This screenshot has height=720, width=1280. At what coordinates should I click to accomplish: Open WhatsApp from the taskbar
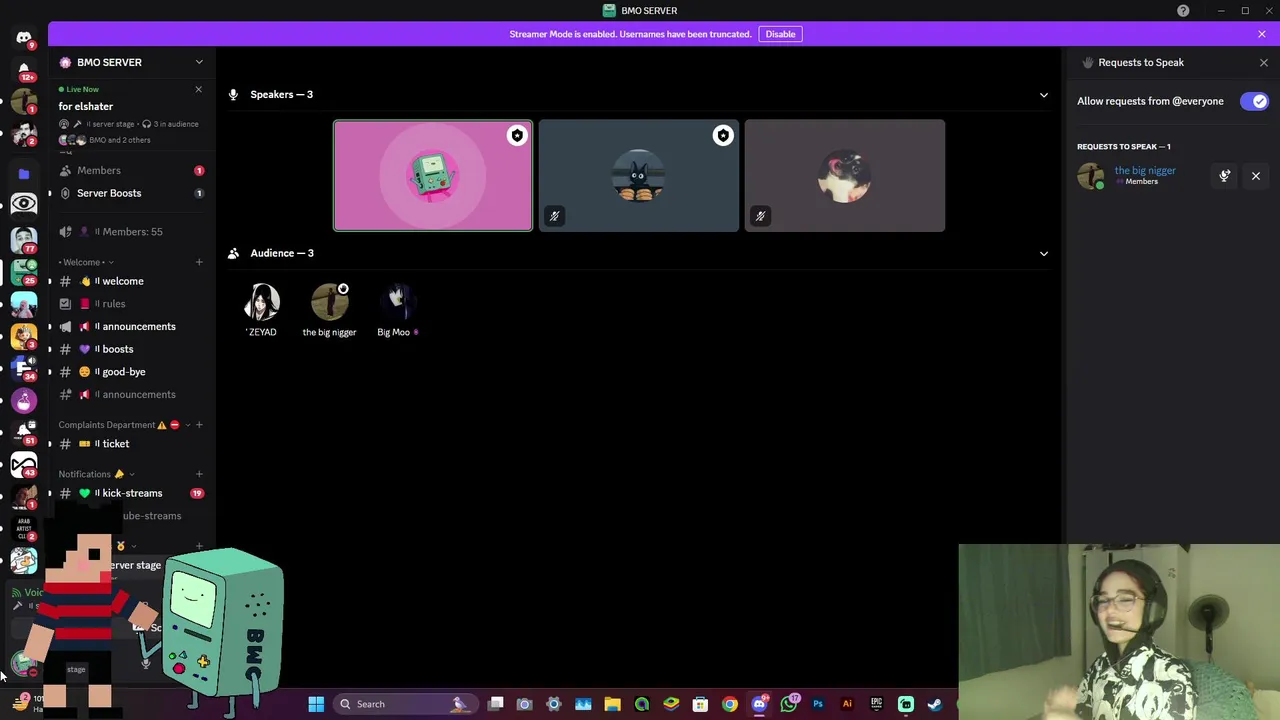[x=788, y=704]
